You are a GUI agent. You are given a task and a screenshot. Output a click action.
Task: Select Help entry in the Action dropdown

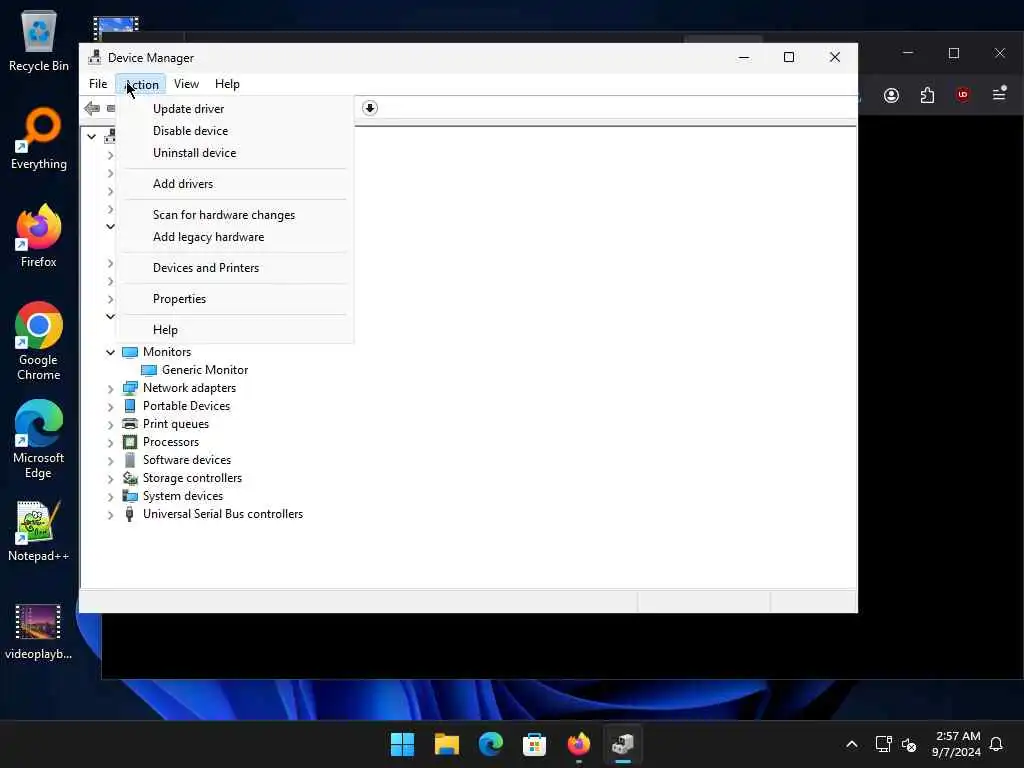click(x=165, y=330)
